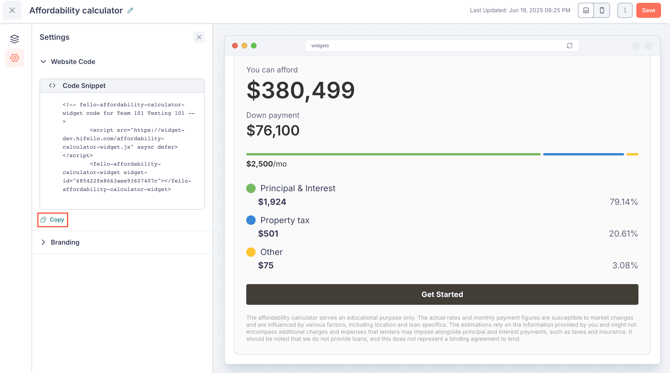
Task: Click the Get Started button
Action: pos(442,294)
